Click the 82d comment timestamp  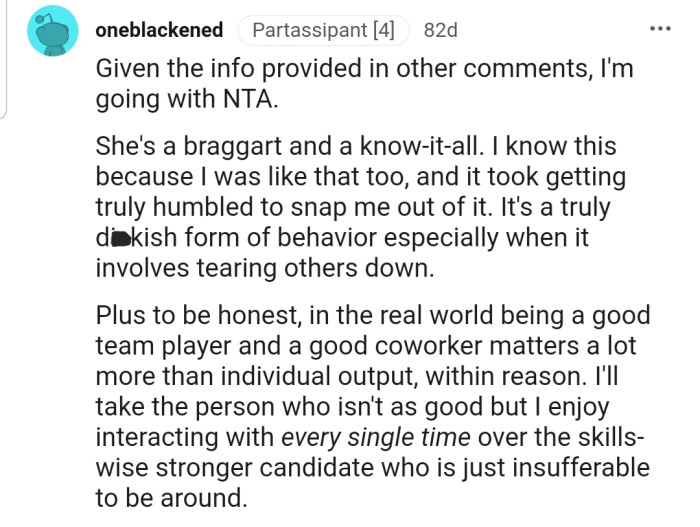440,30
